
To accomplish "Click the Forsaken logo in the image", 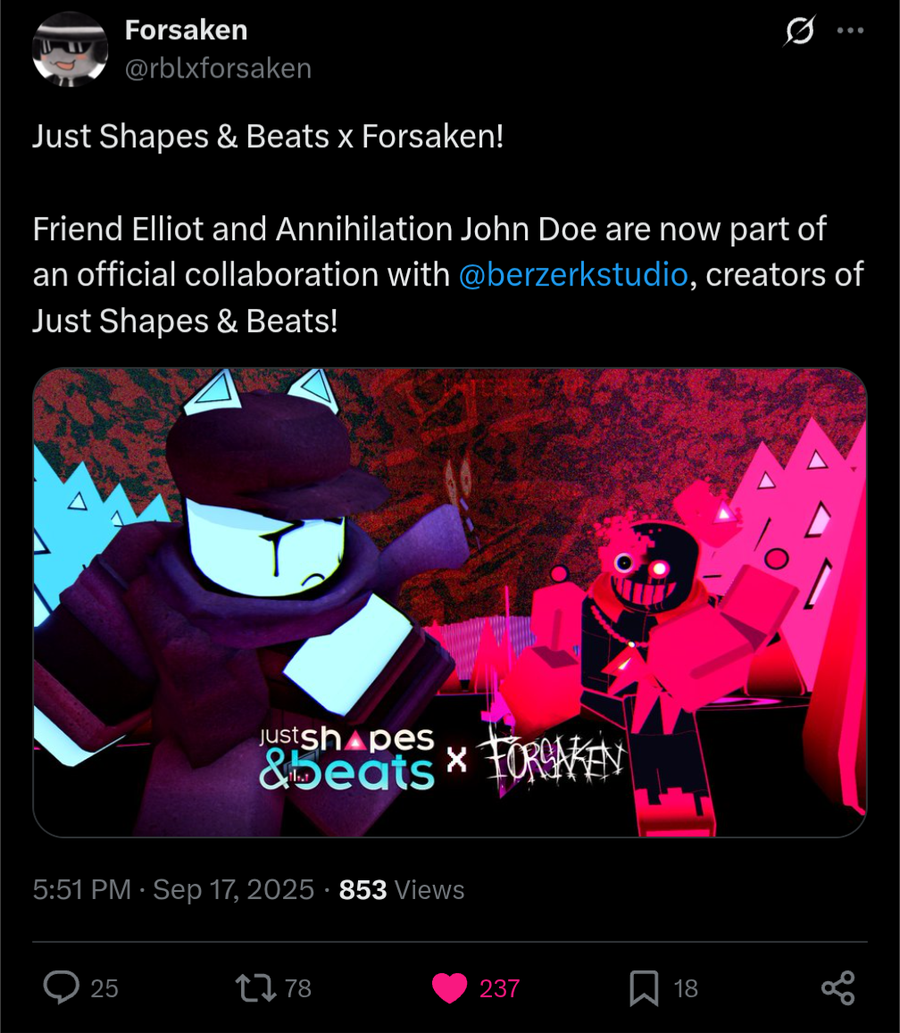I will click(x=552, y=758).
